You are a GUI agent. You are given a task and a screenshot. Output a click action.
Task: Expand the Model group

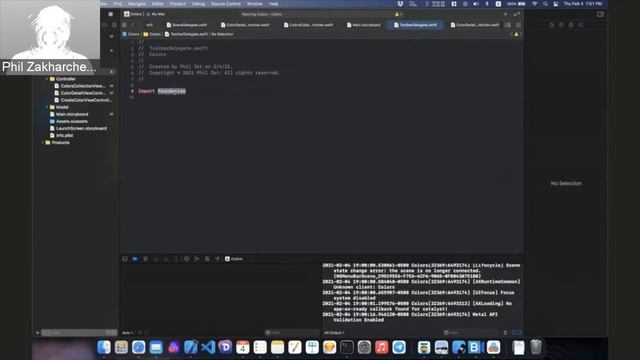(47, 107)
